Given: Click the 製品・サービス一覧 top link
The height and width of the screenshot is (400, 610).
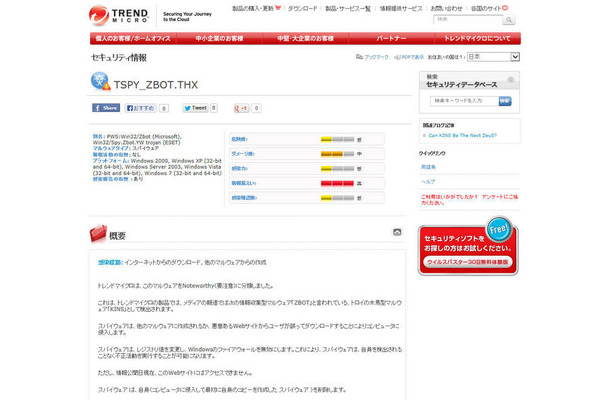Looking at the screenshot, I should pyautogui.click(x=348, y=8).
